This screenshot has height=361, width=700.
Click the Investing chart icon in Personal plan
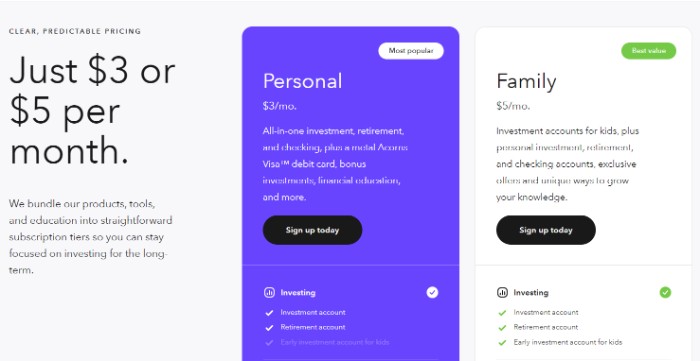pyautogui.click(x=269, y=293)
